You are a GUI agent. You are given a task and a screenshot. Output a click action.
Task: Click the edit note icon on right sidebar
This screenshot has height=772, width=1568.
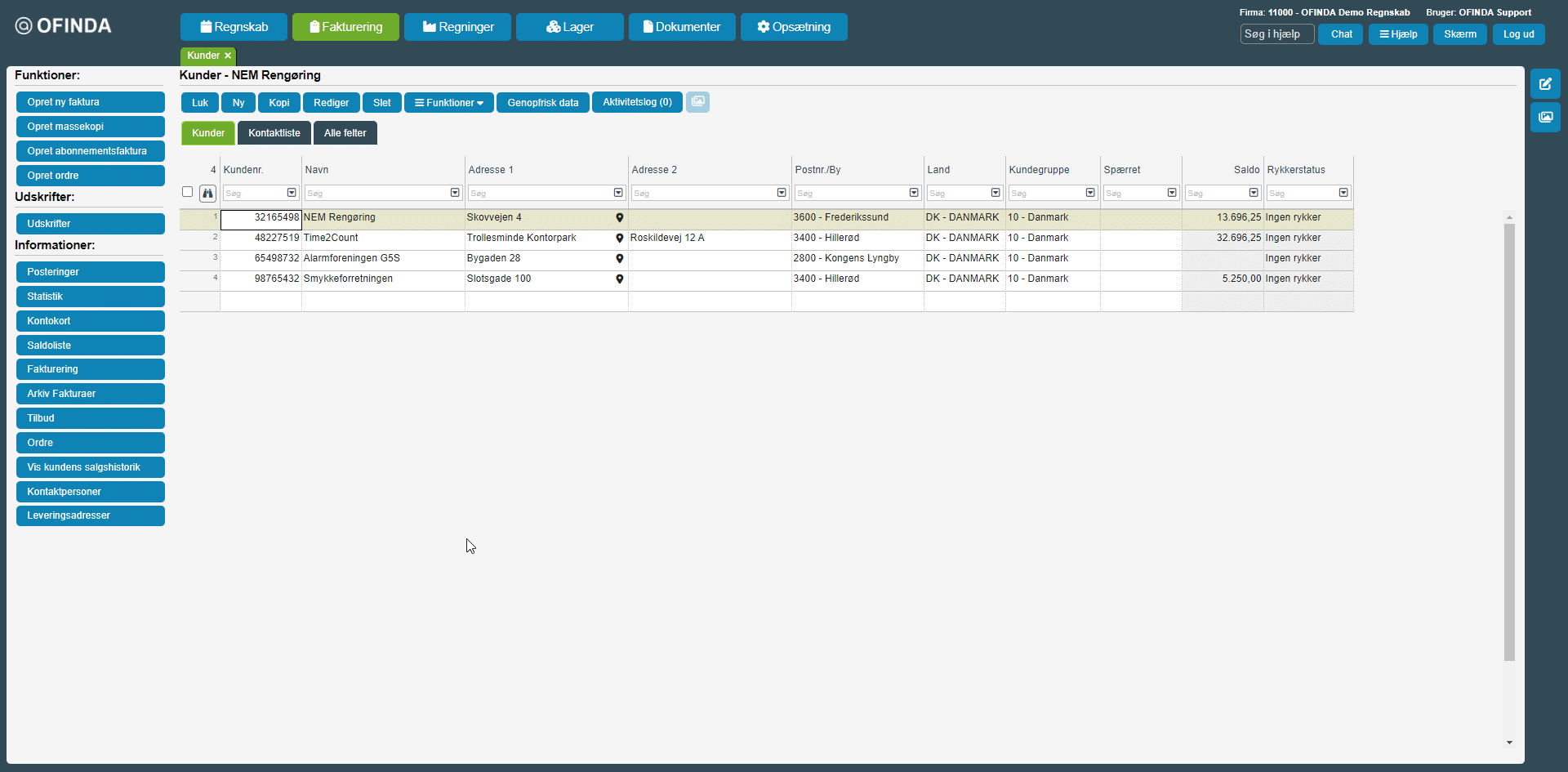pos(1544,84)
